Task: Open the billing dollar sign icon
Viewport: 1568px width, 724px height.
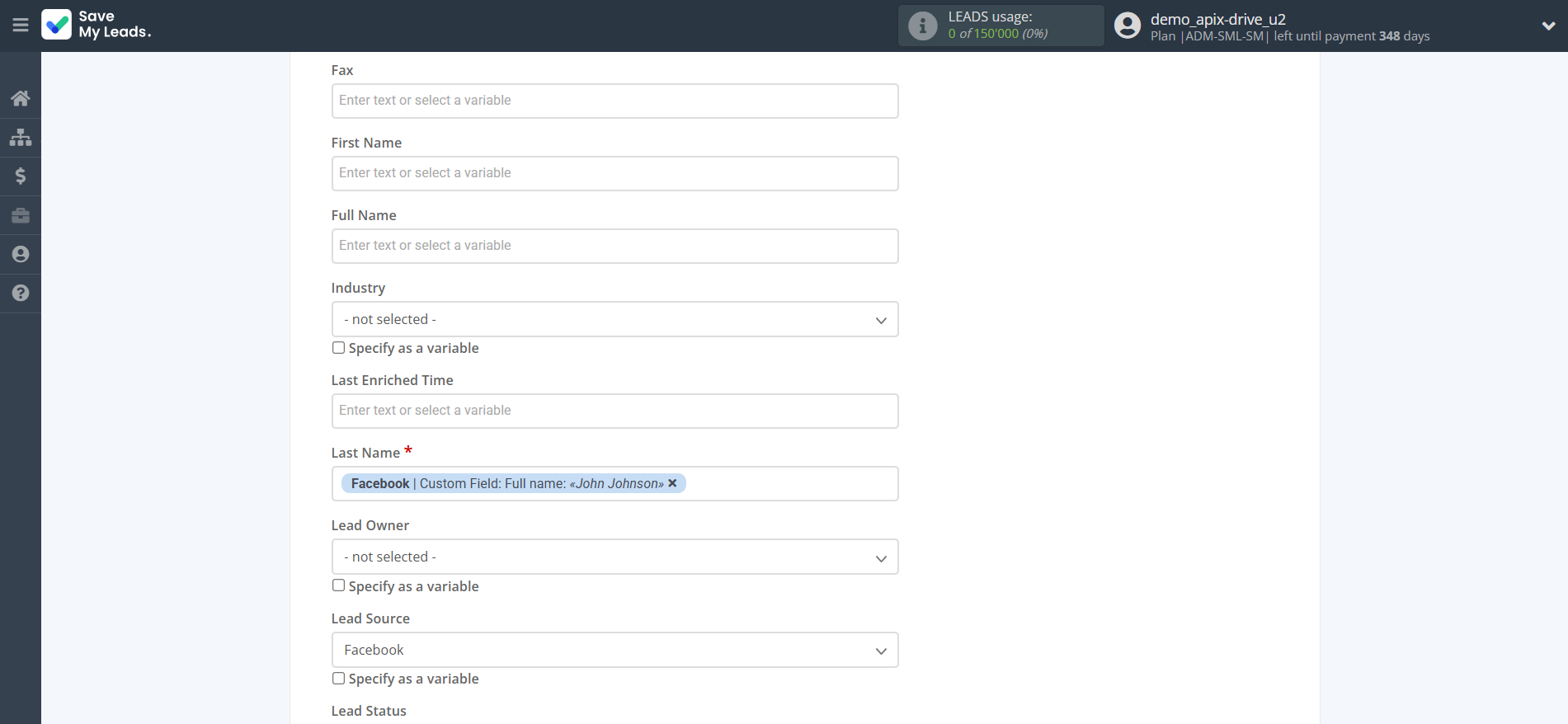Action: pos(21,176)
